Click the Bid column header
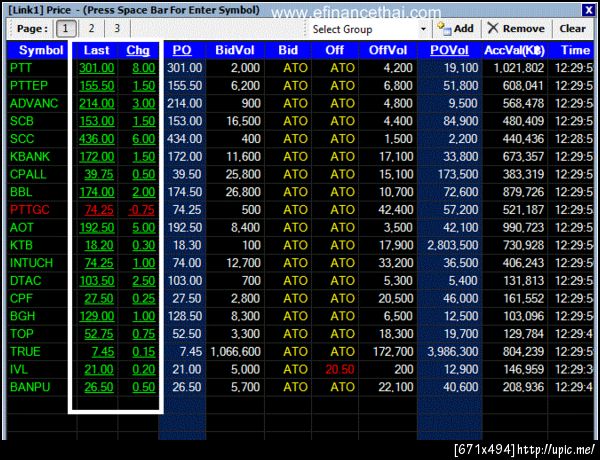 (288, 50)
